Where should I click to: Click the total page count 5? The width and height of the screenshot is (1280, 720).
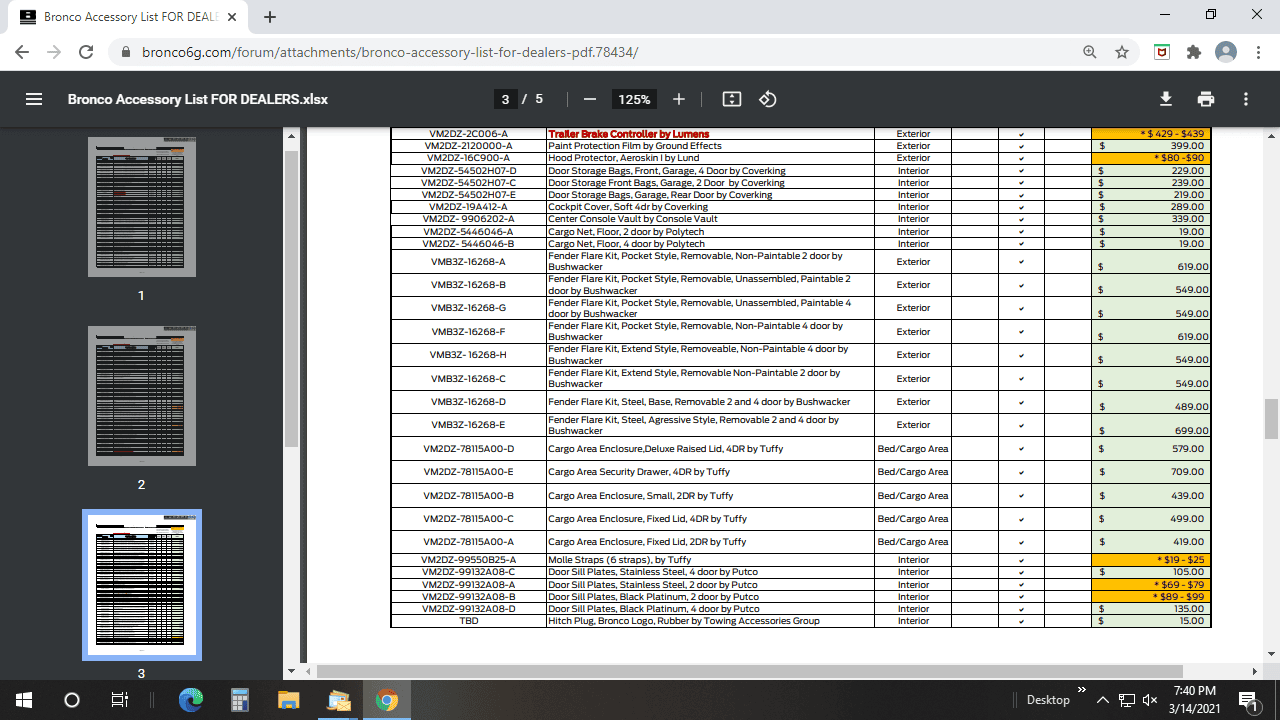tap(539, 99)
